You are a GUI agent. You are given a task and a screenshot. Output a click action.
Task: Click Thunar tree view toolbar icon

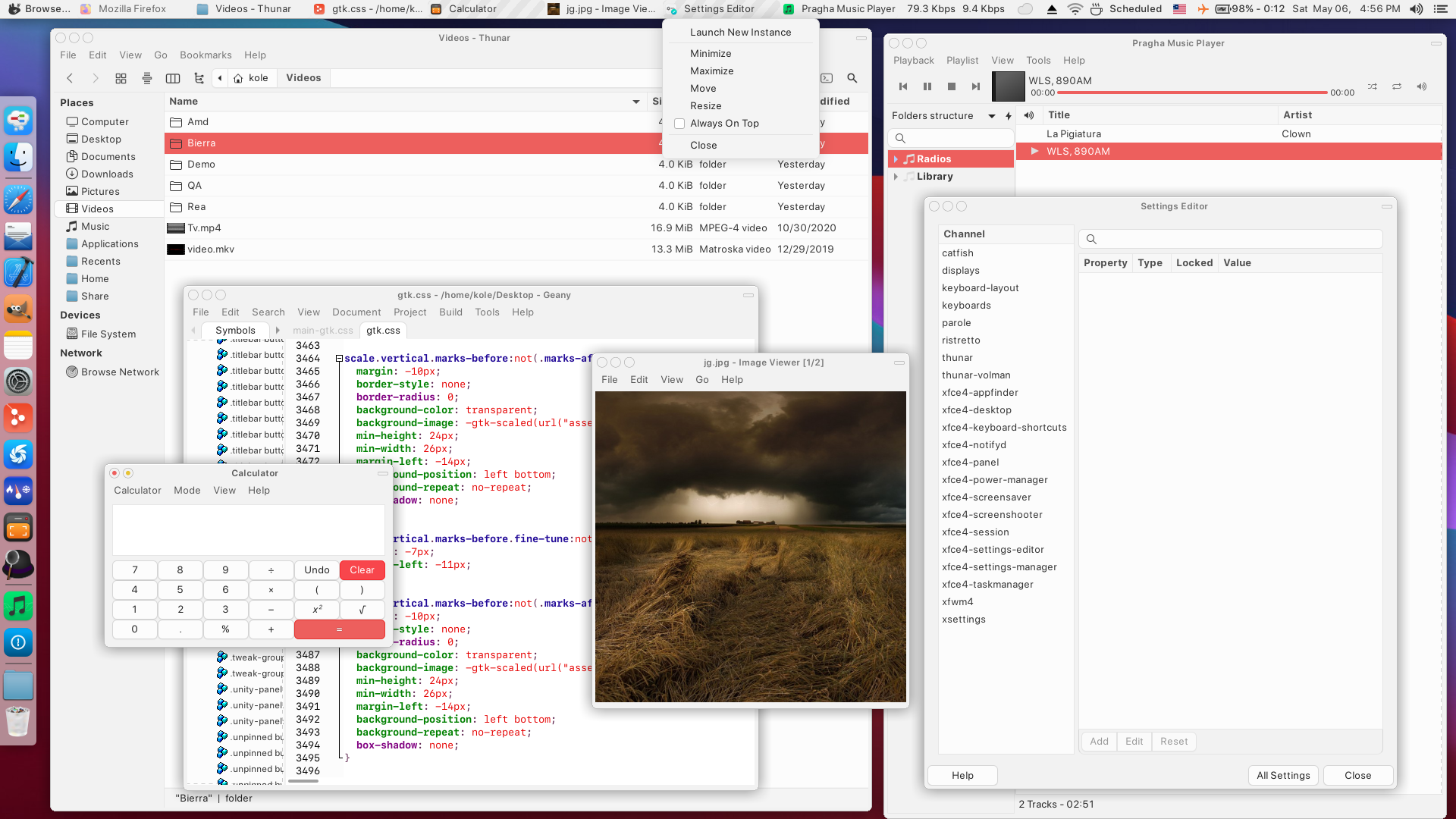(199, 78)
